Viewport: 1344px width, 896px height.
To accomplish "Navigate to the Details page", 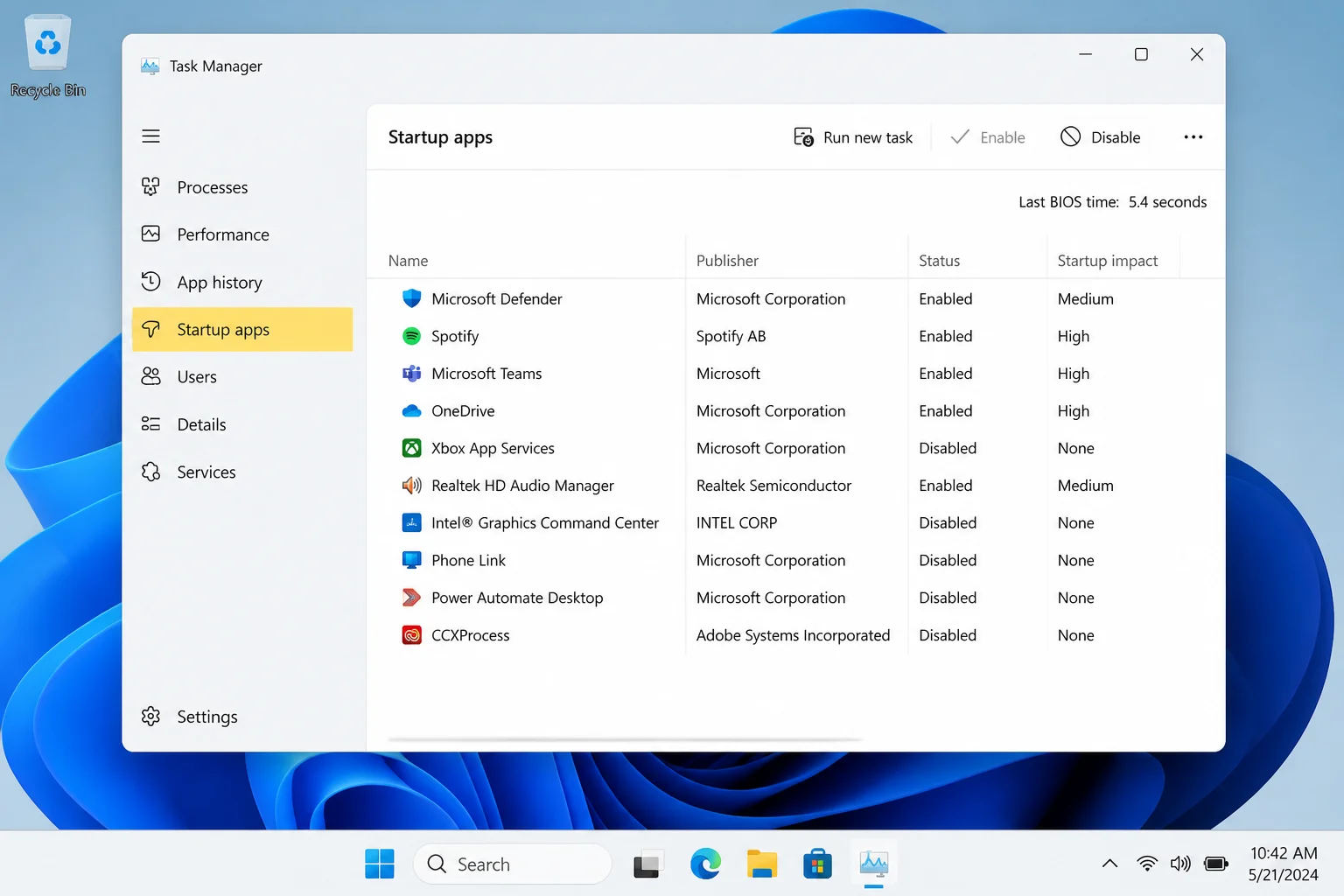I will point(242,424).
